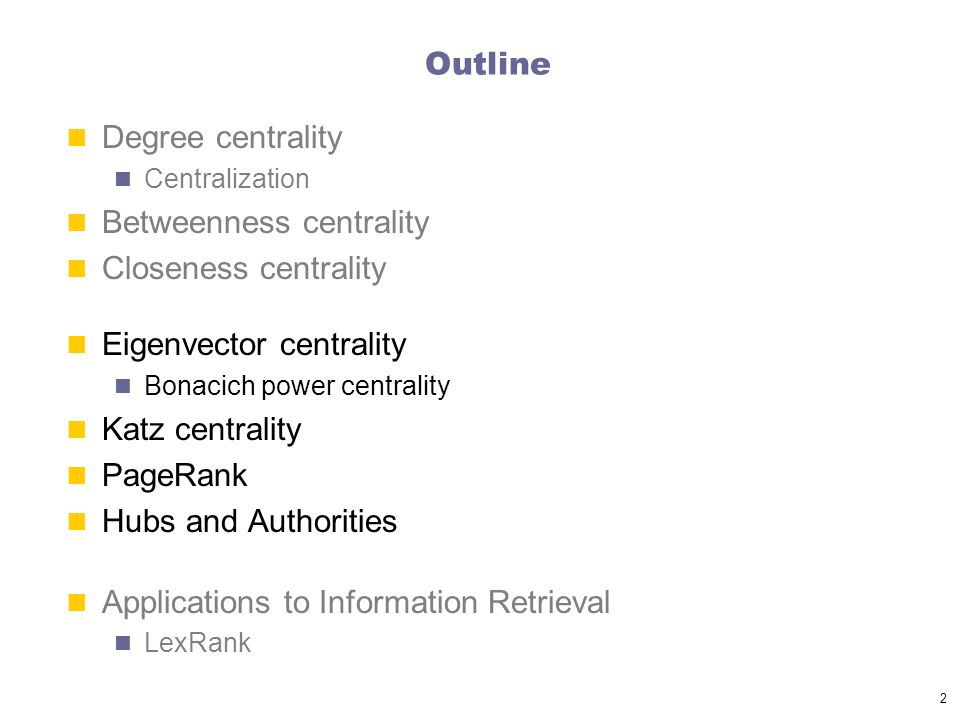Click the Centralization sub-bullet text
Viewport: 960px width, 720px height.
pyautogui.click(x=227, y=179)
